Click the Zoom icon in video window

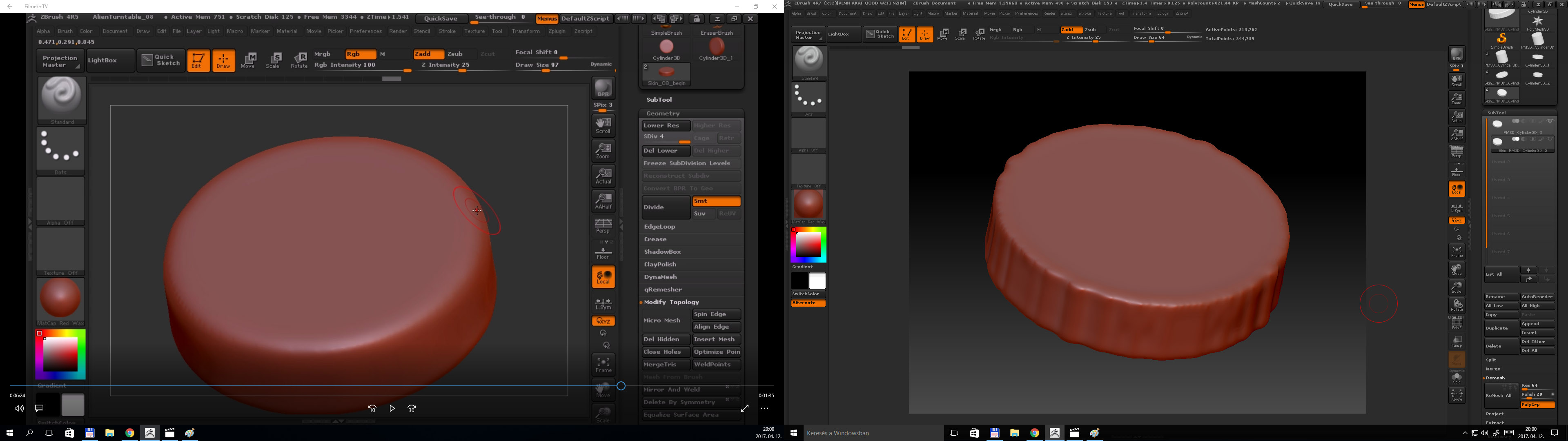pos(603,150)
